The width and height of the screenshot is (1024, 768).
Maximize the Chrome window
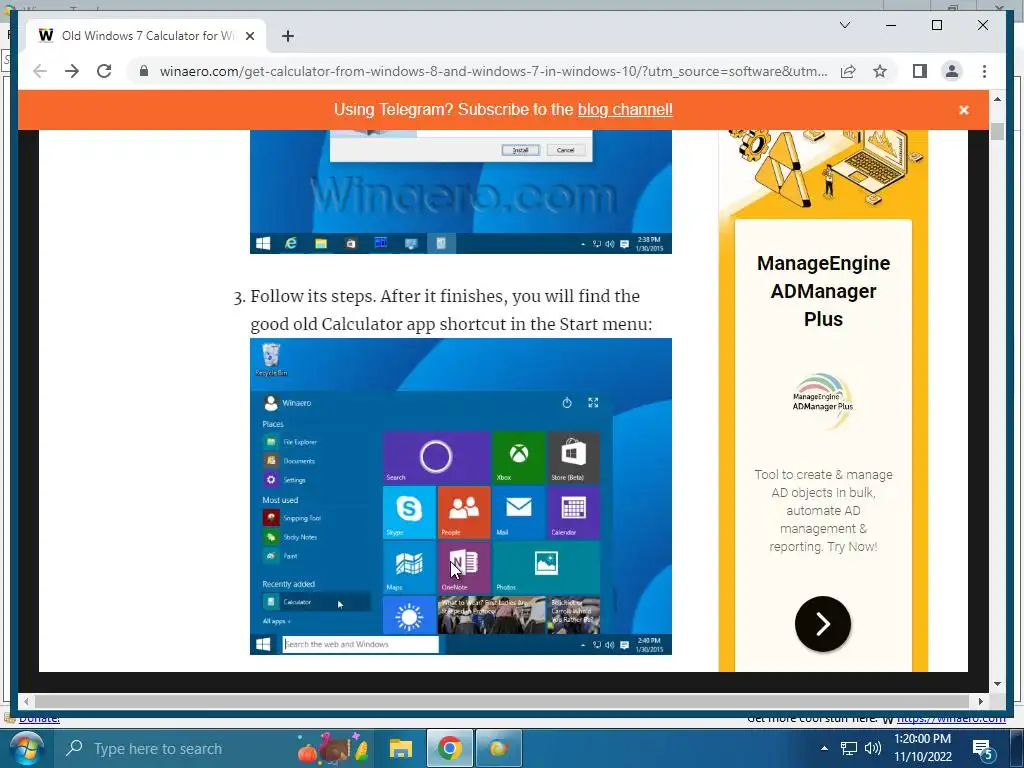point(936,25)
